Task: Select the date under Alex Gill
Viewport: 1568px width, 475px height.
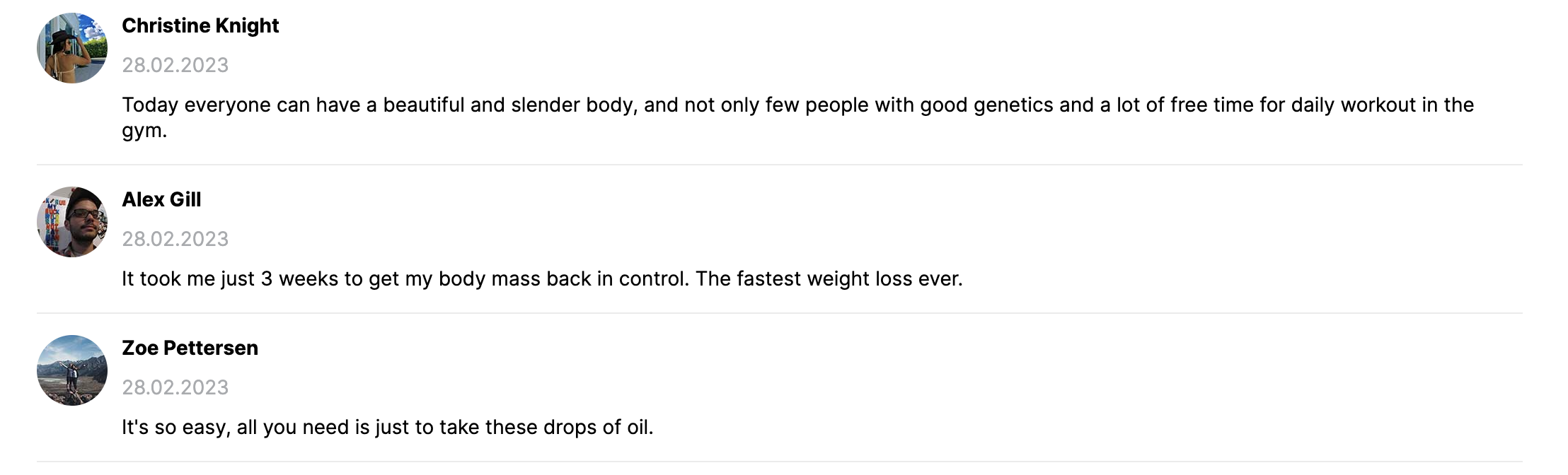Action: tap(175, 239)
